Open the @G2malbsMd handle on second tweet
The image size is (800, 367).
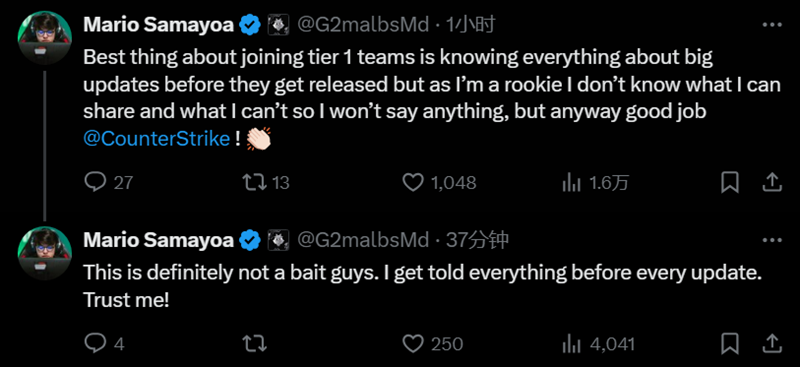pyautogui.click(x=363, y=240)
